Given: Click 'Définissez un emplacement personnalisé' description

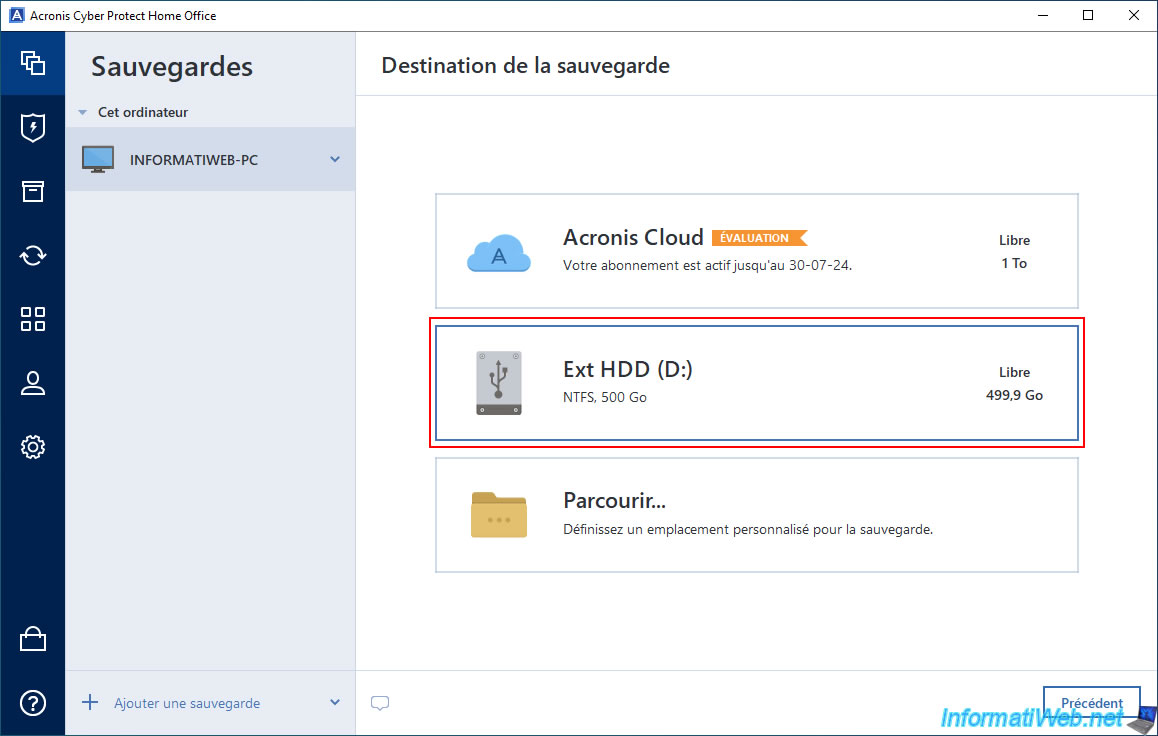Looking at the screenshot, I should tap(748, 529).
